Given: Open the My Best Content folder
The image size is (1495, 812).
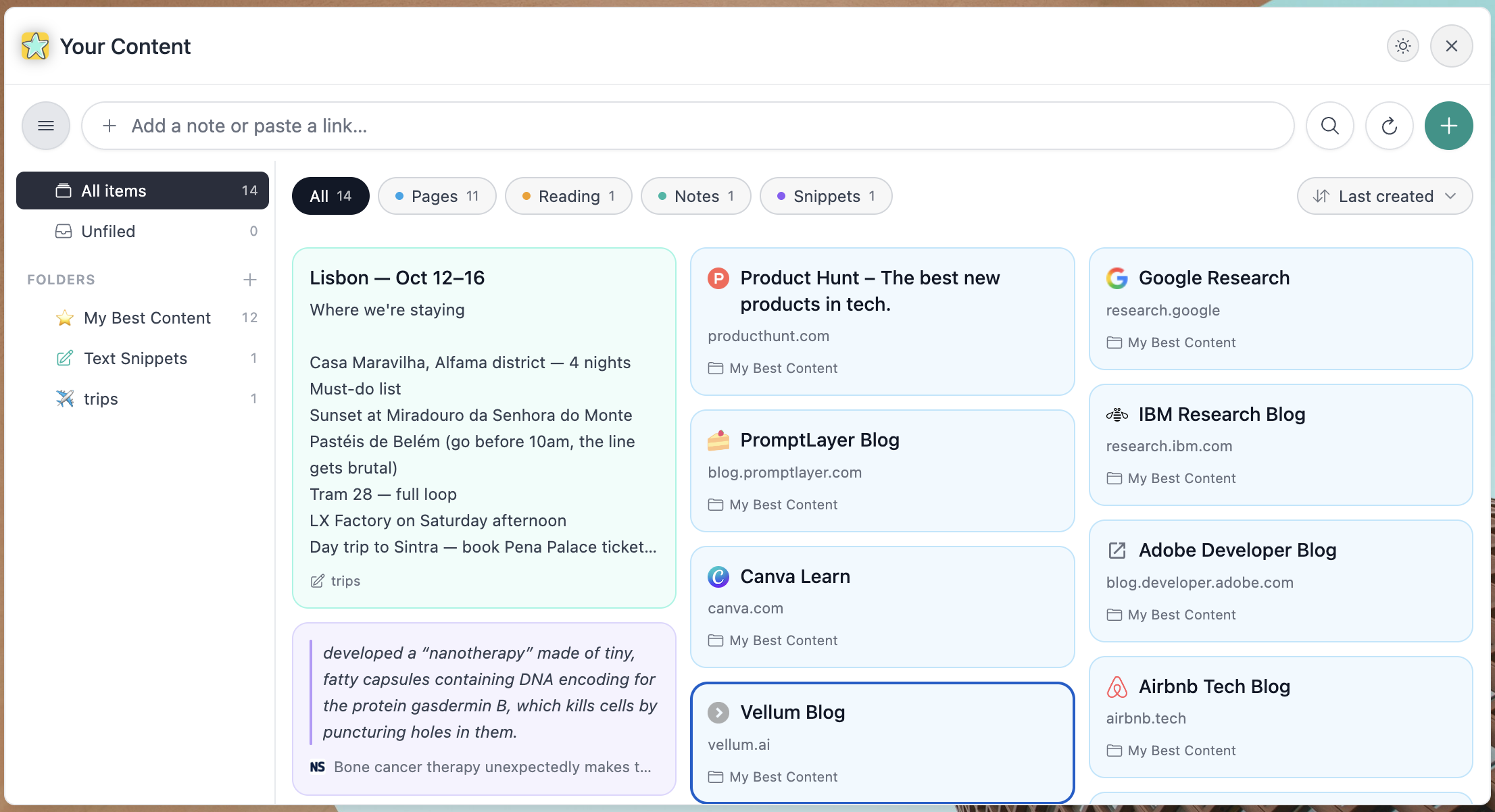Looking at the screenshot, I should tap(143, 318).
